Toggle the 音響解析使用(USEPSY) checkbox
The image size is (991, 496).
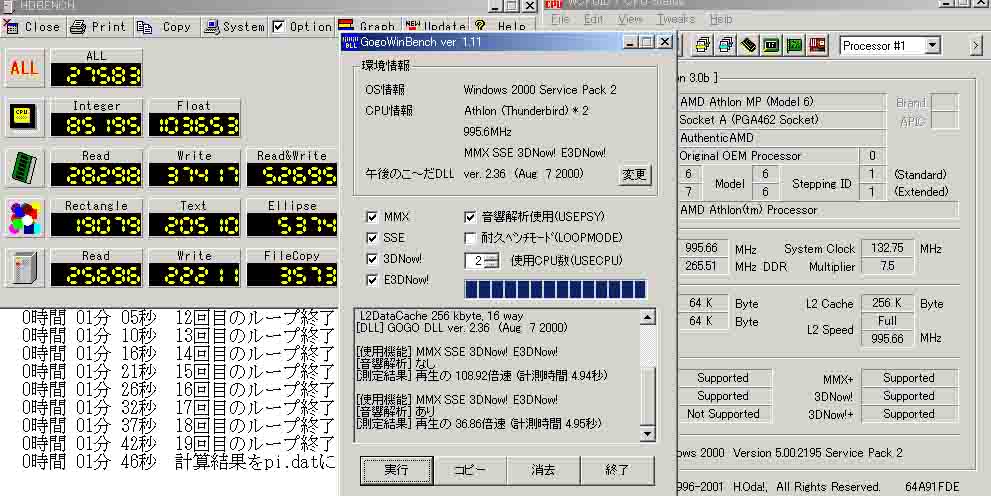tap(470, 217)
